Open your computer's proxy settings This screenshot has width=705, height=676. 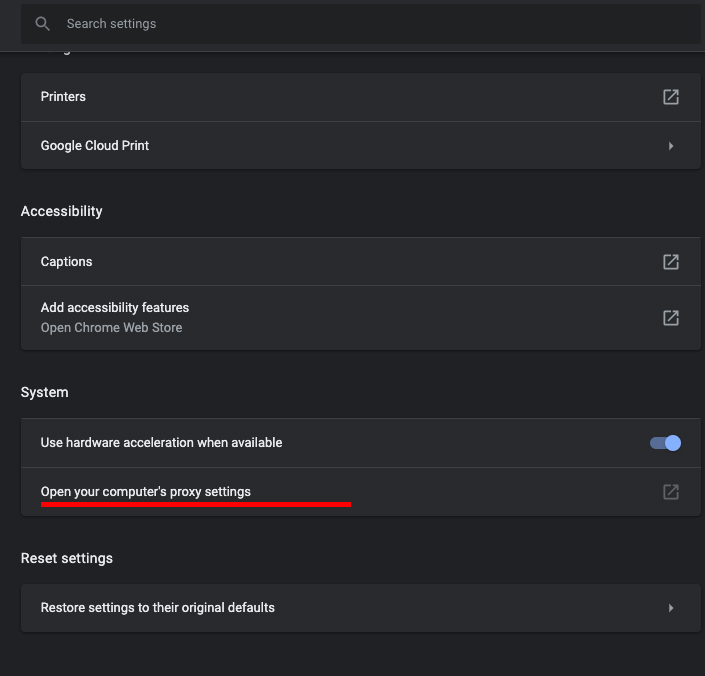click(361, 492)
